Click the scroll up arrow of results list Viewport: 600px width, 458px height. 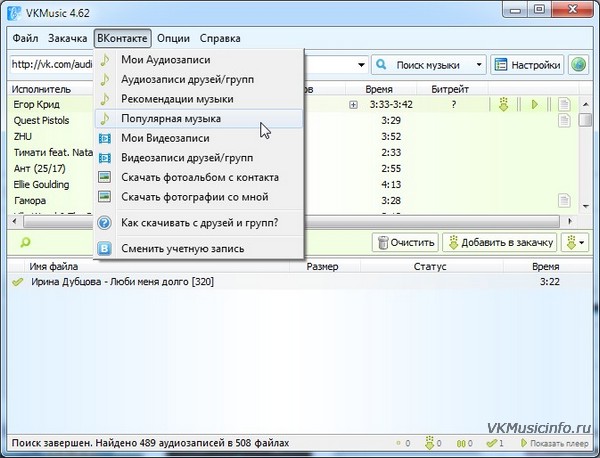click(x=585, y=104)
